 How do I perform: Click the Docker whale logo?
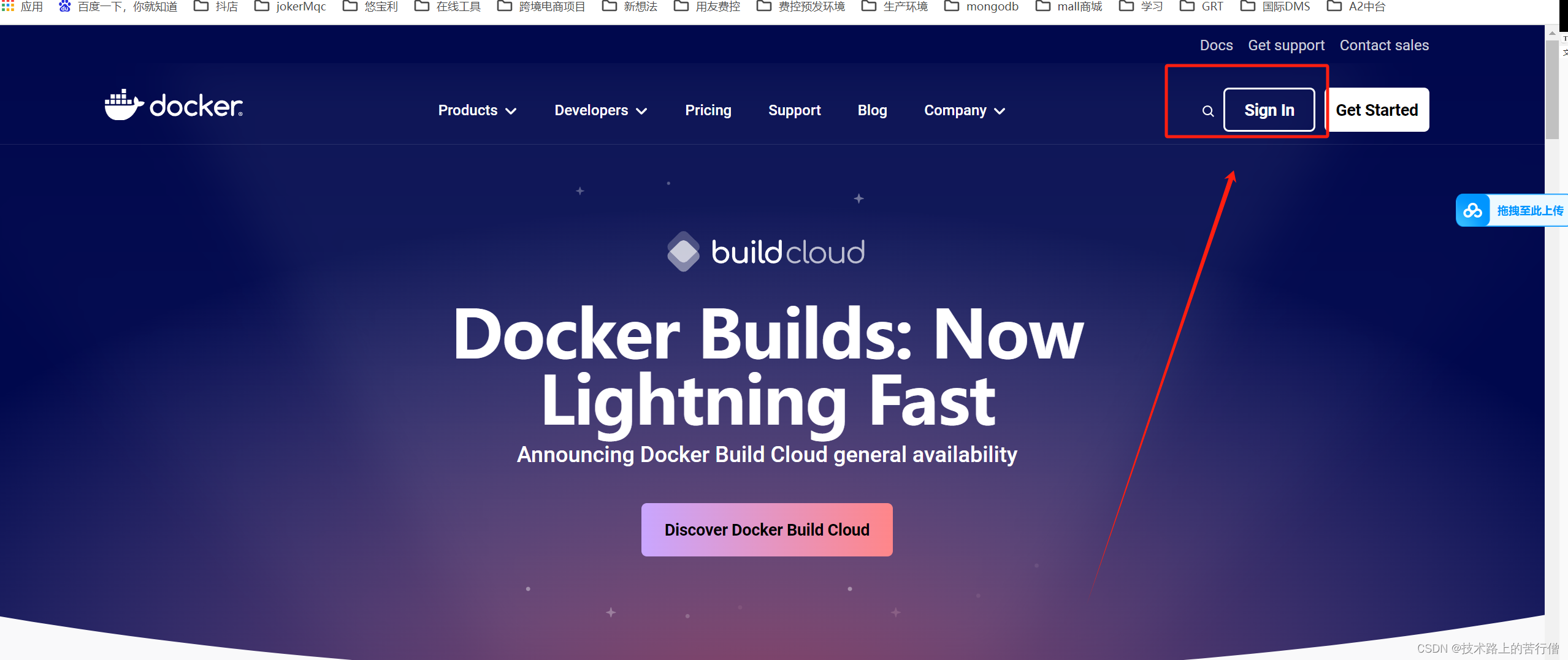pyautogui.click(x=174, y=105)
